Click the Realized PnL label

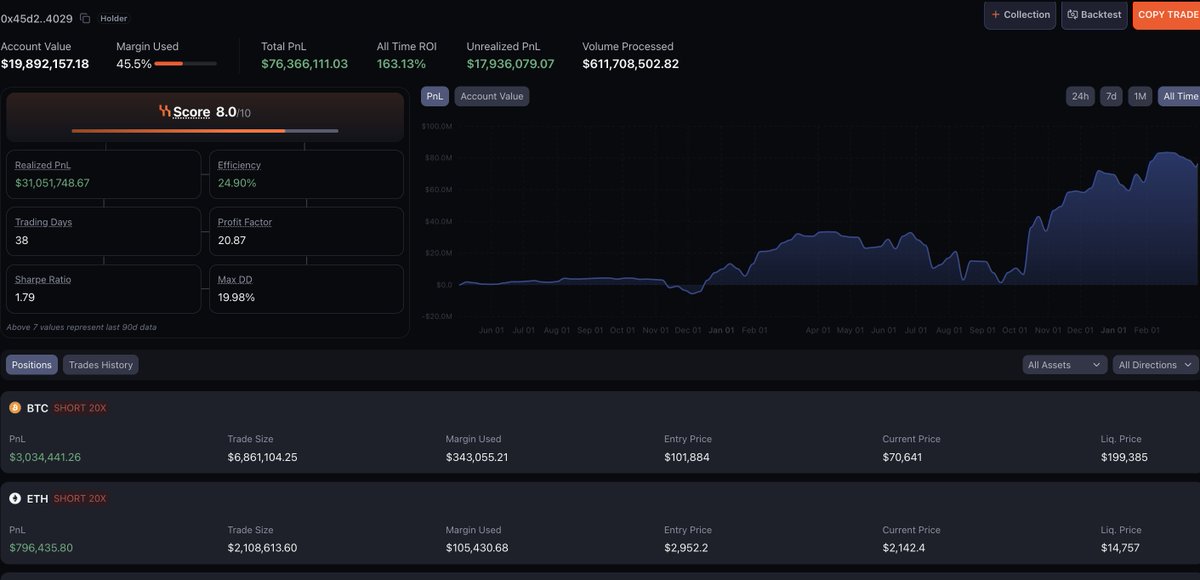[x=43, y=165]
